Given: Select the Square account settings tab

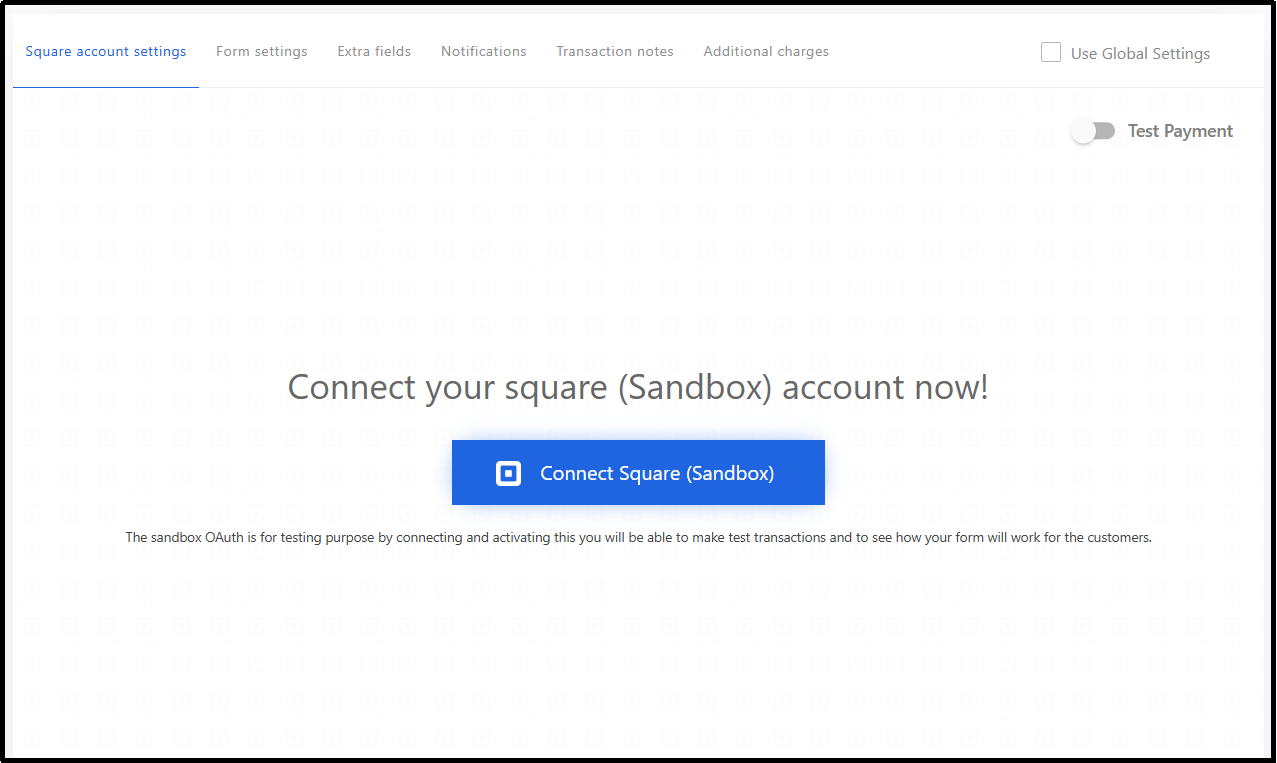Looking at the screenshot, I should coord(105,51).
